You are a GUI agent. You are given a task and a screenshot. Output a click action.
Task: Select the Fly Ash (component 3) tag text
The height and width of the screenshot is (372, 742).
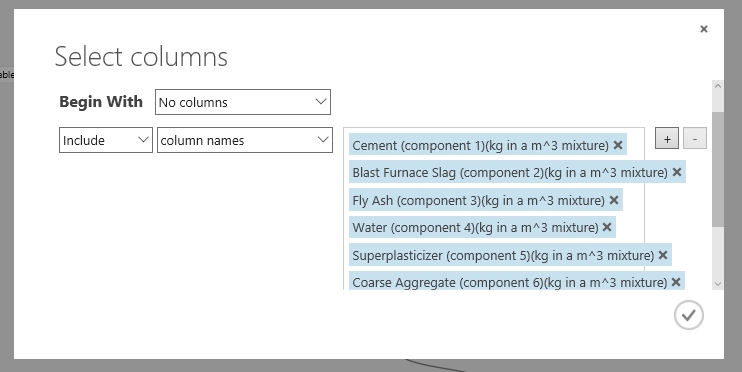click(x=478, y=200)
